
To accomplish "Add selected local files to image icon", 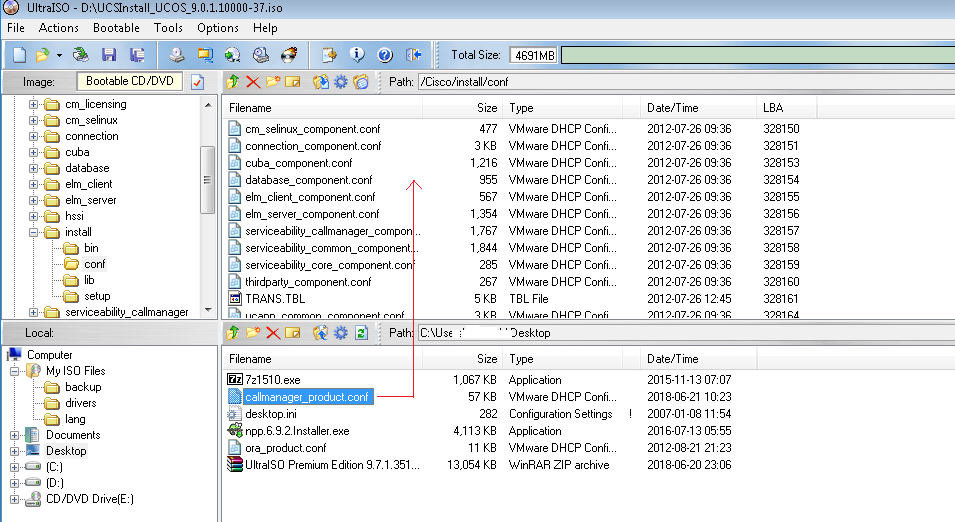I will point(320,333).
